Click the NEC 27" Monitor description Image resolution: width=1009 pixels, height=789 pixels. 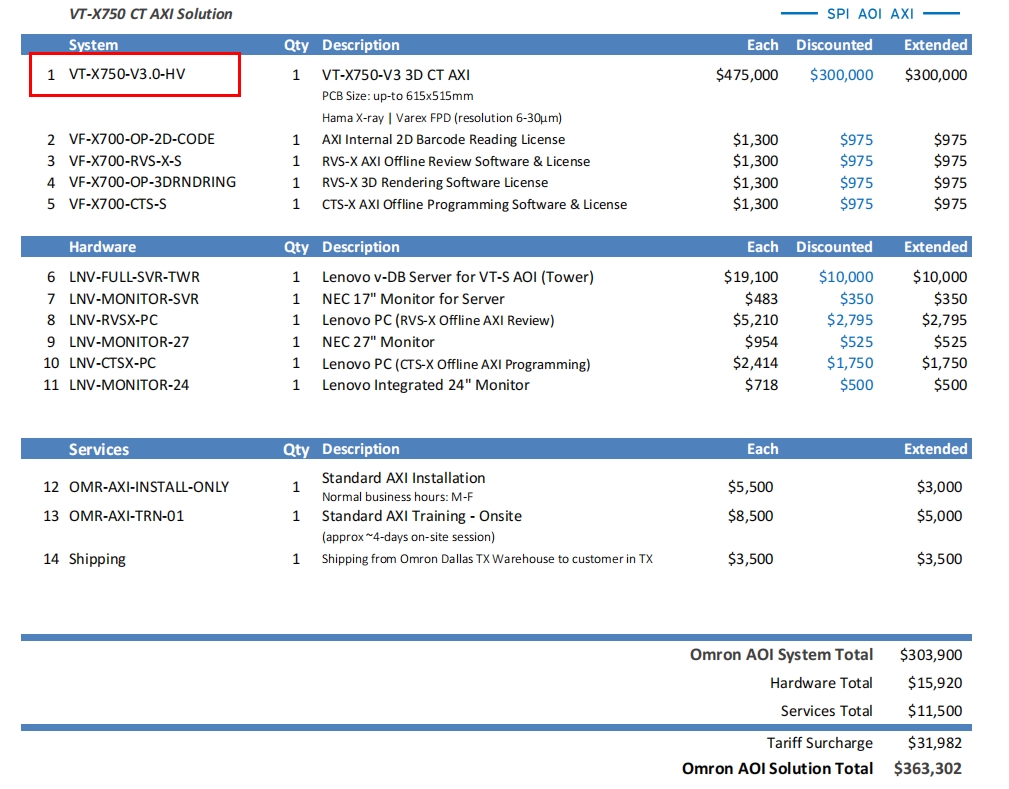378,342
